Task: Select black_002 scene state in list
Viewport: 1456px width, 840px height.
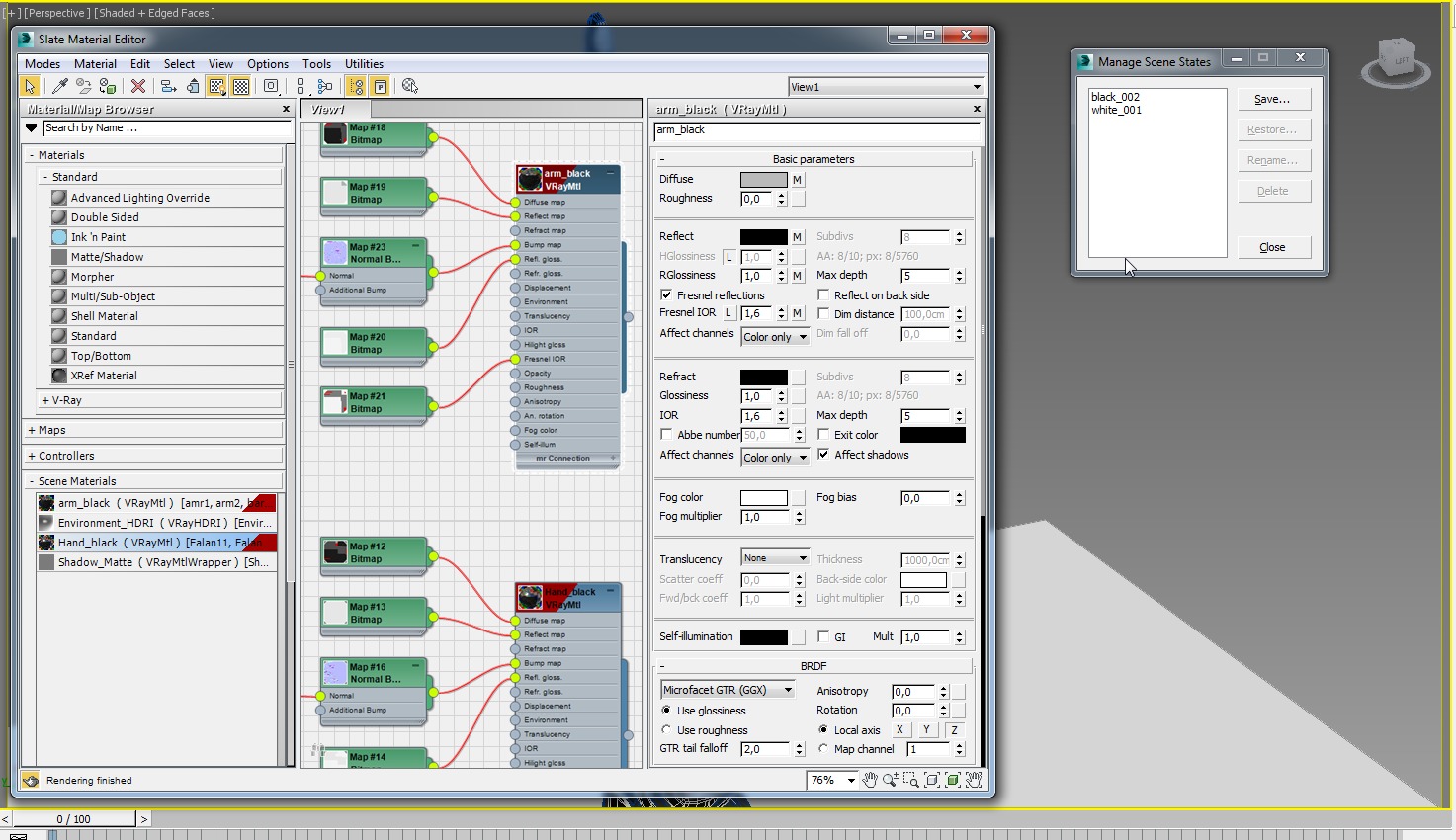Action: pyautogui.click(x=1115, y=97)
